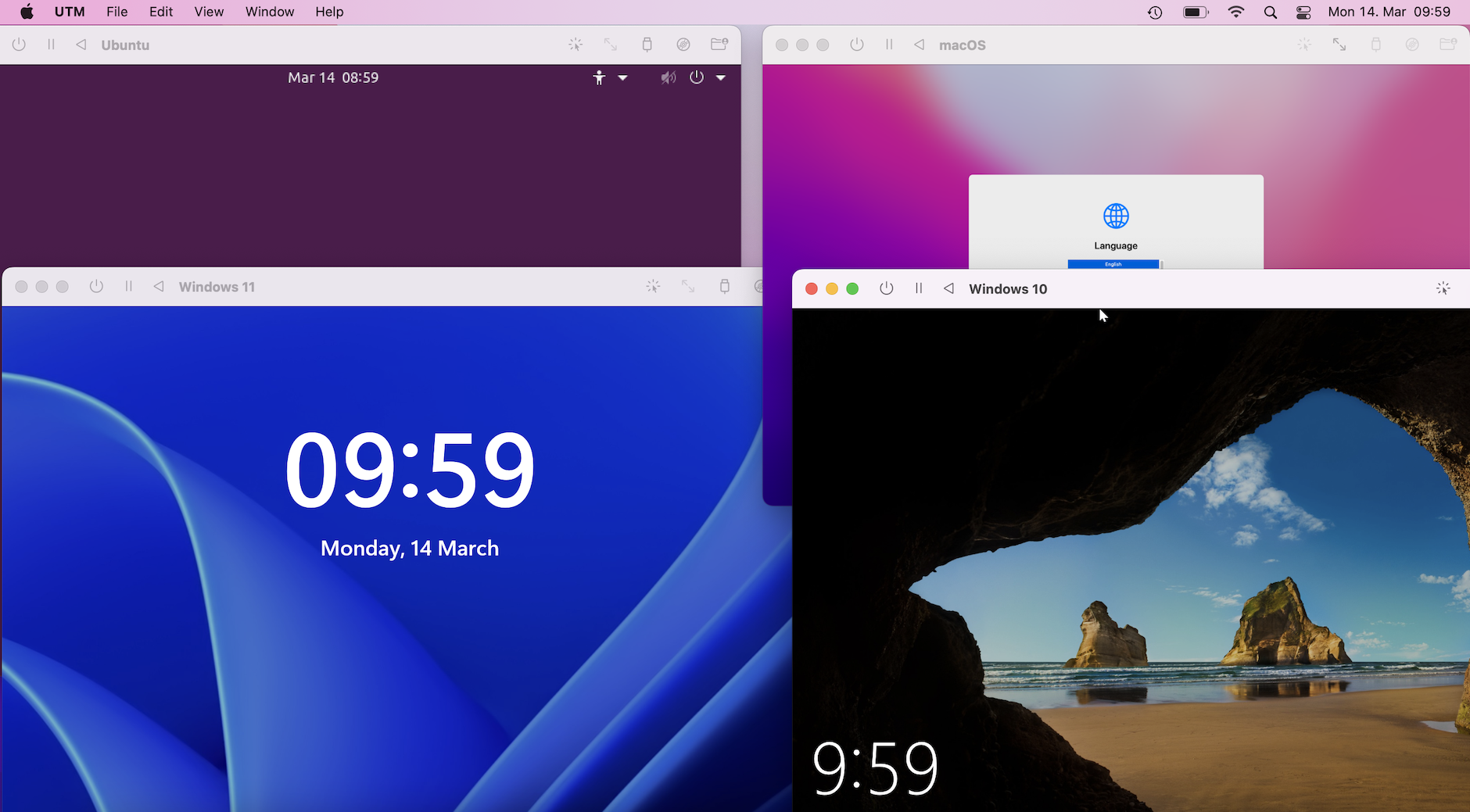Screen dimensions: 1470x812
Task: Zoom the Windows 10 window with green button
Action: 852,289
